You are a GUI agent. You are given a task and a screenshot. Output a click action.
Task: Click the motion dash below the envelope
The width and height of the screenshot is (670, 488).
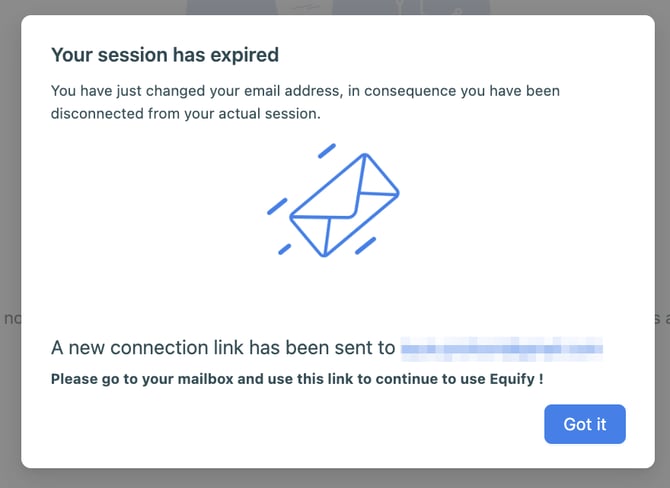tap(366, 244)
